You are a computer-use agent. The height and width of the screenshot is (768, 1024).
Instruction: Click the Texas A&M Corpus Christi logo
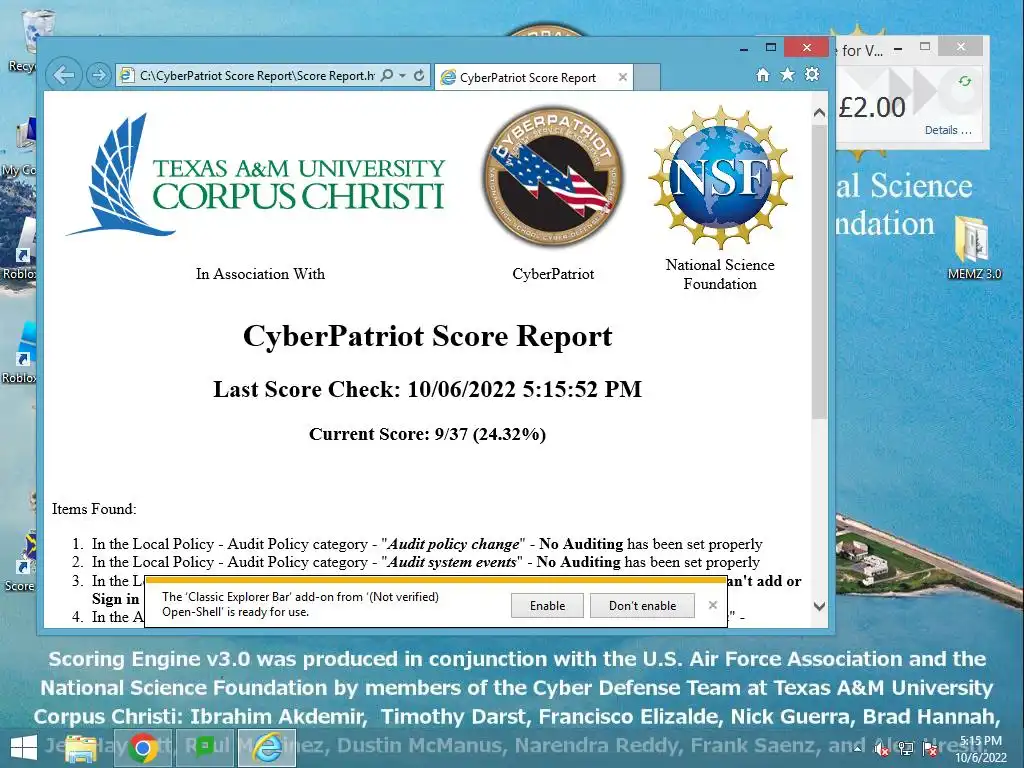256,175
